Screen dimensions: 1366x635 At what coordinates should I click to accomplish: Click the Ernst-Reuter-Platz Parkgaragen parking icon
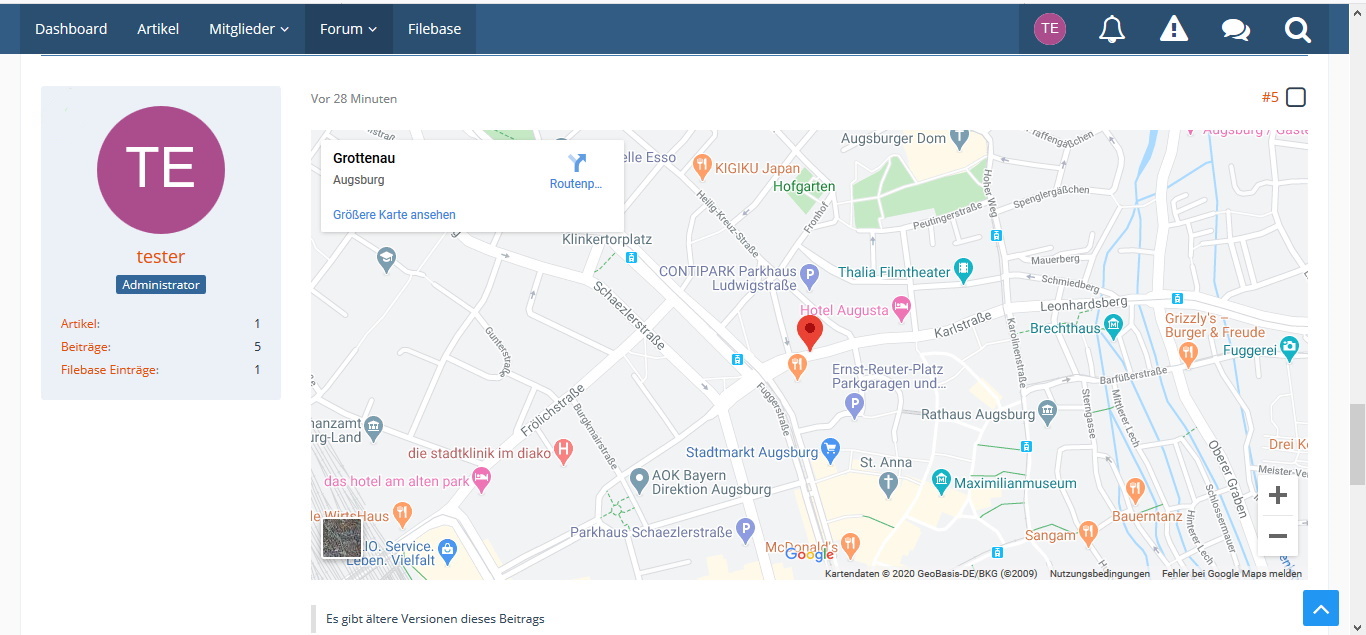tap(854, 405)
